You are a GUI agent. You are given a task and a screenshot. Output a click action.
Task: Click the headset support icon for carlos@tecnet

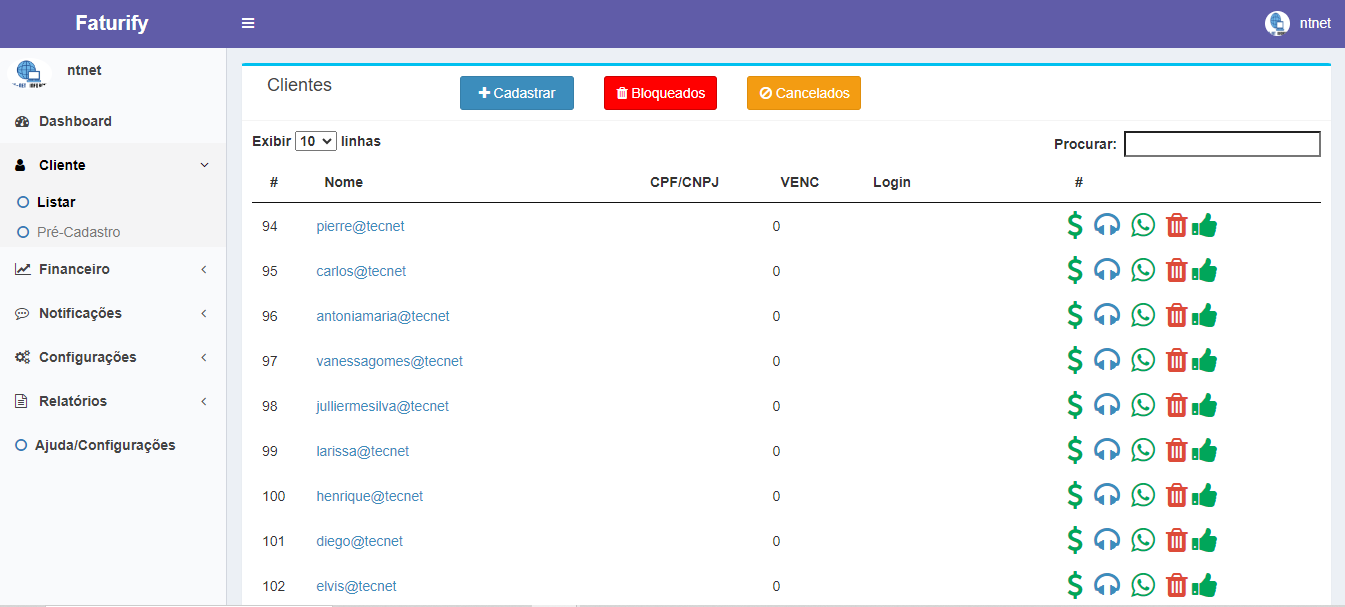(x=1107, y=271)
